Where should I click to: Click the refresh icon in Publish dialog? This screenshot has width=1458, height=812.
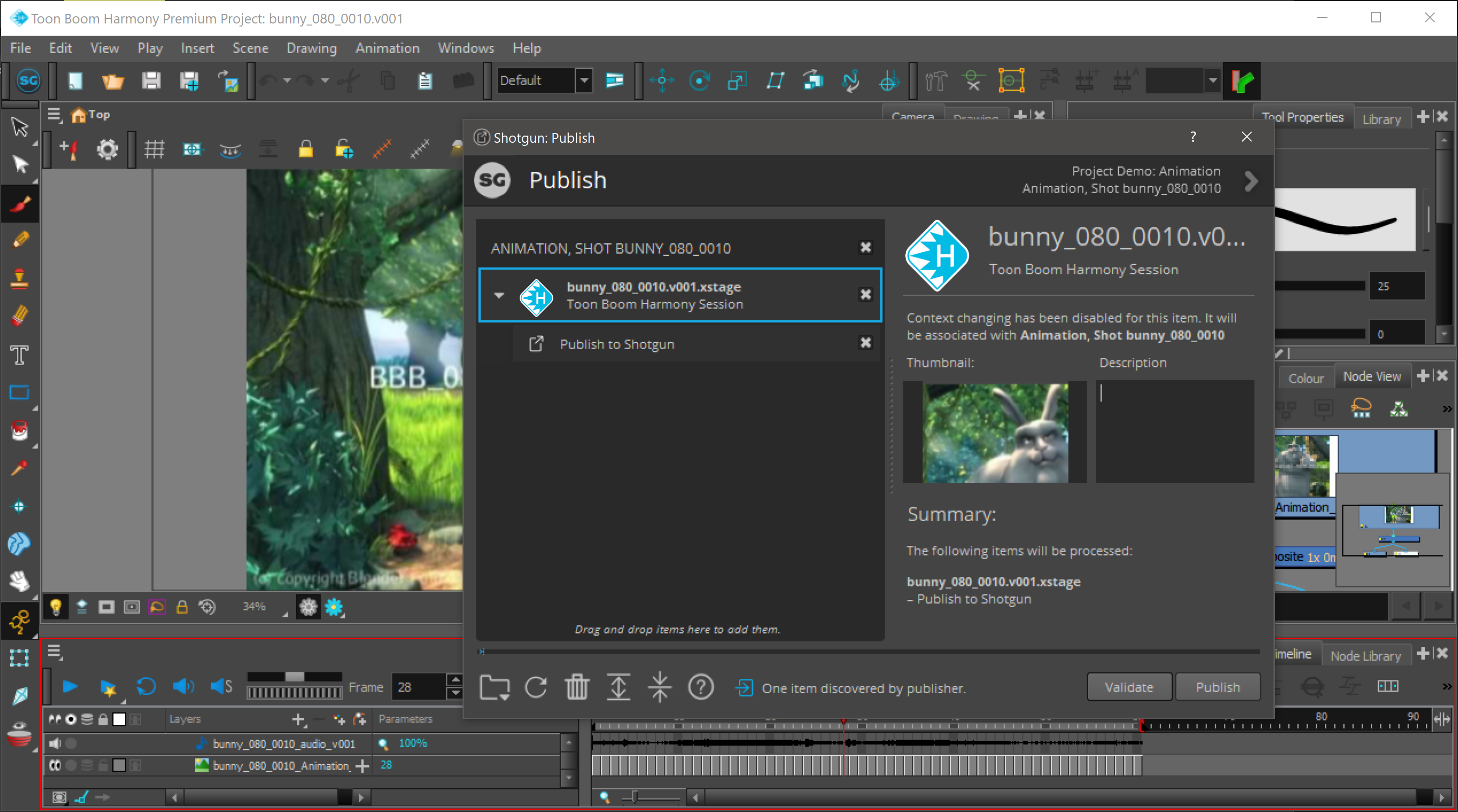tap(535, 688)
